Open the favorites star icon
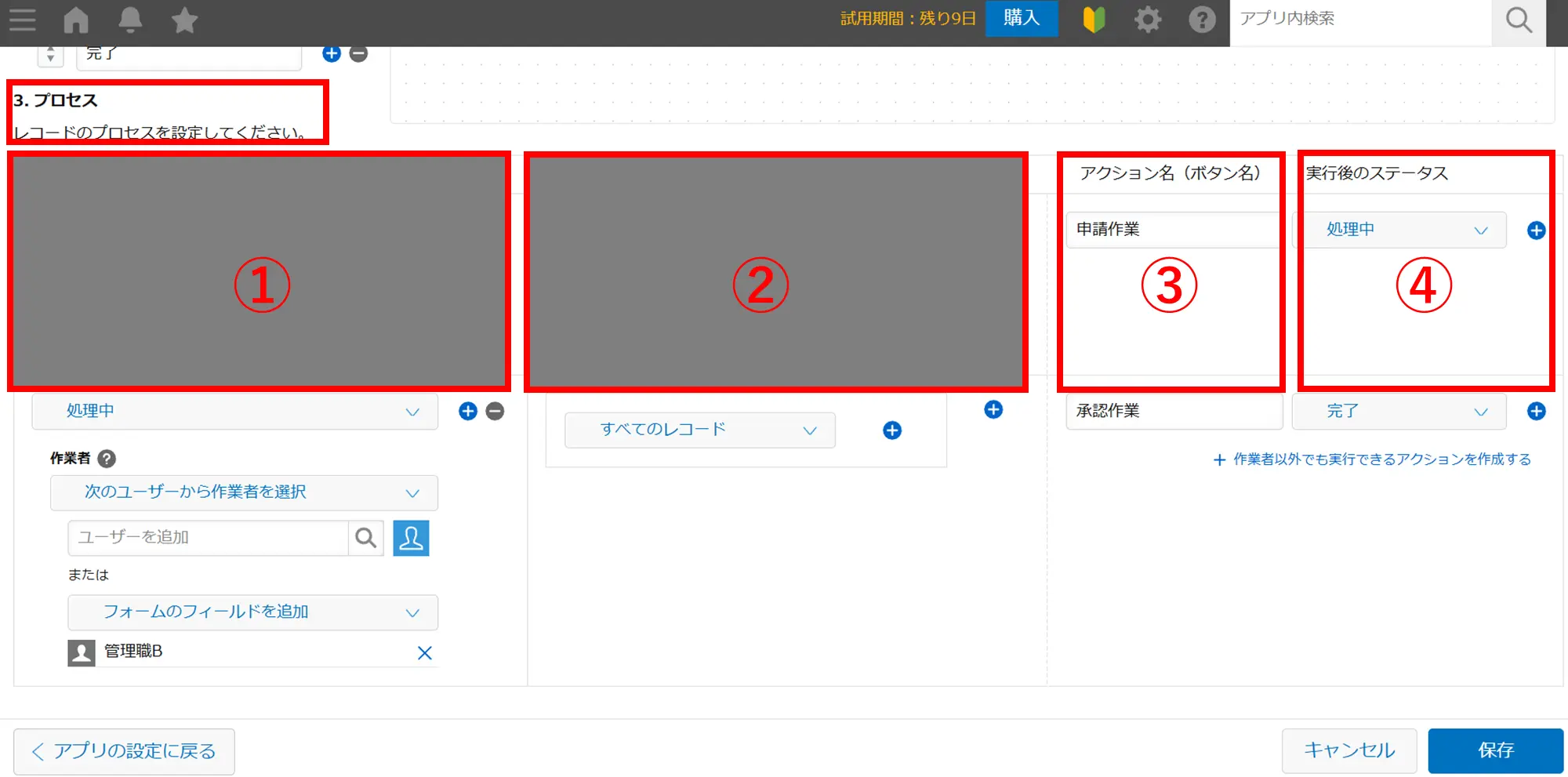This screenshot has height=777, width=1568. [184, 20]
